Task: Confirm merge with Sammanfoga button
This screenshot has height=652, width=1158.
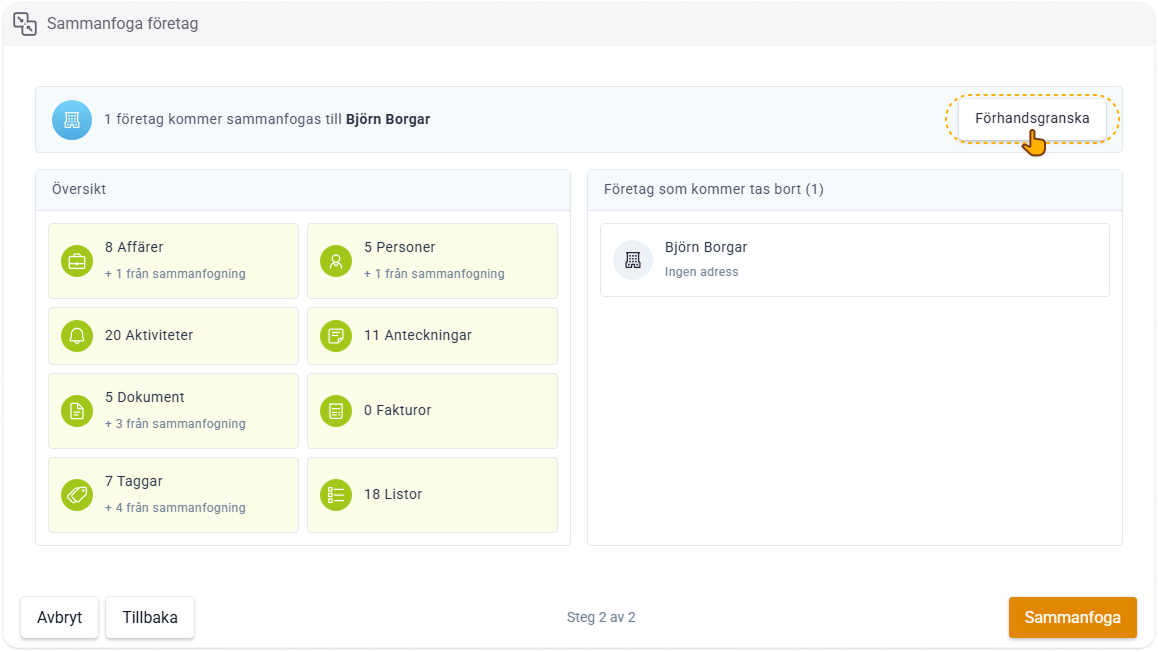Action: [1072, 617]
